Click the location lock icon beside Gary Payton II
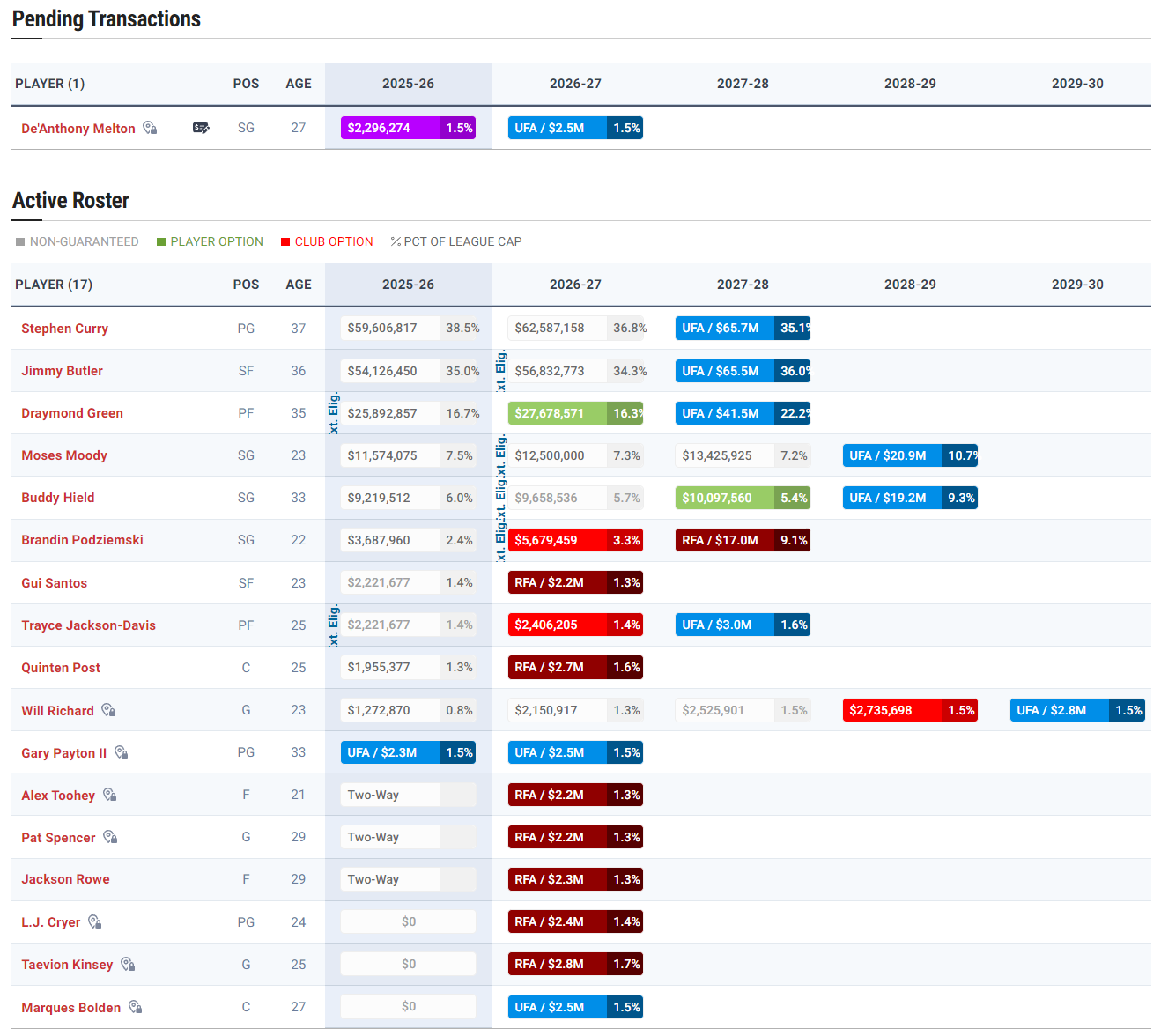1161x1036 pixels. click(x=122, y=752)
